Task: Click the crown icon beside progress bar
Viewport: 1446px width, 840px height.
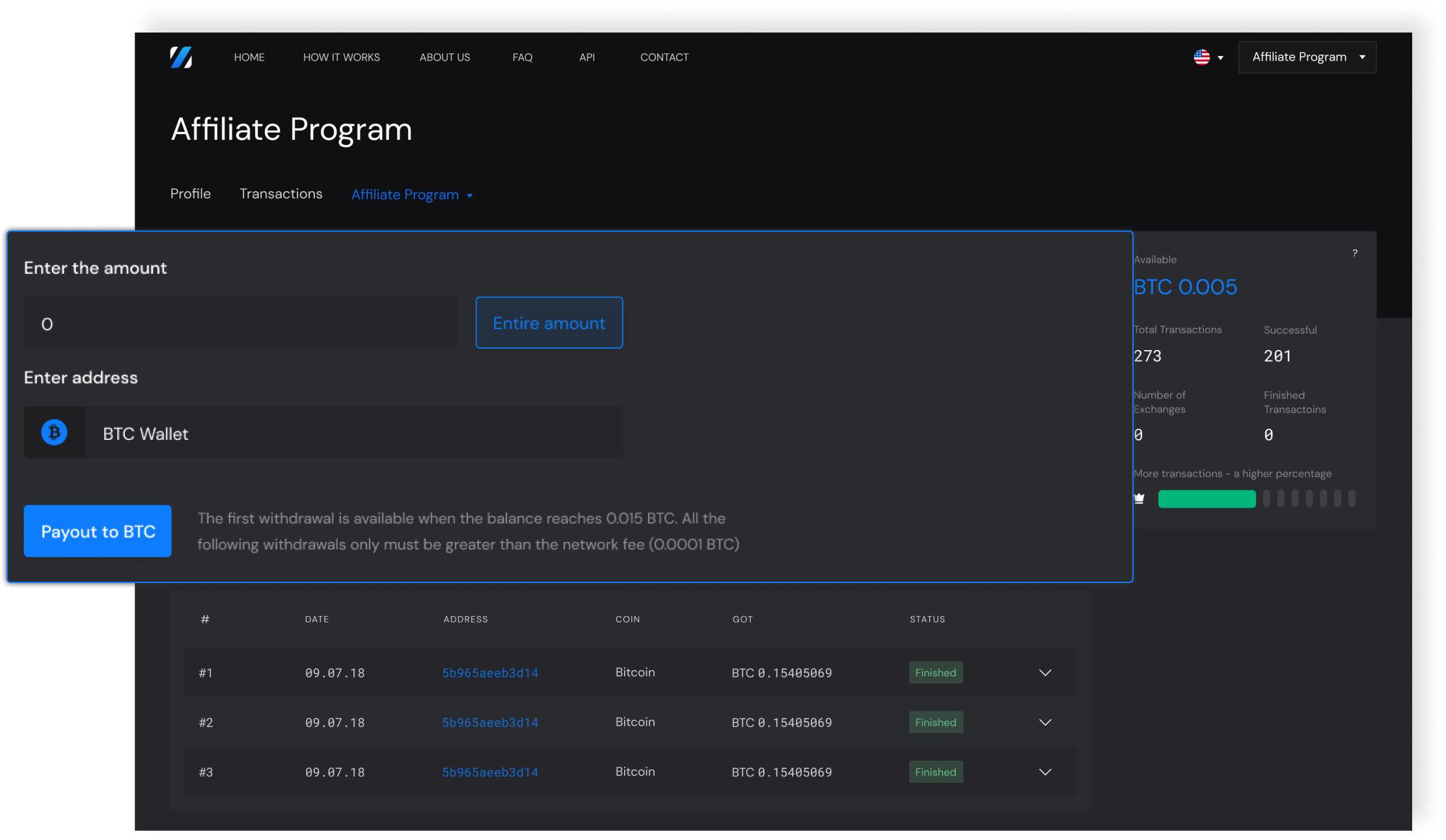Action: pyautogui.click(x=1139, y=499)
